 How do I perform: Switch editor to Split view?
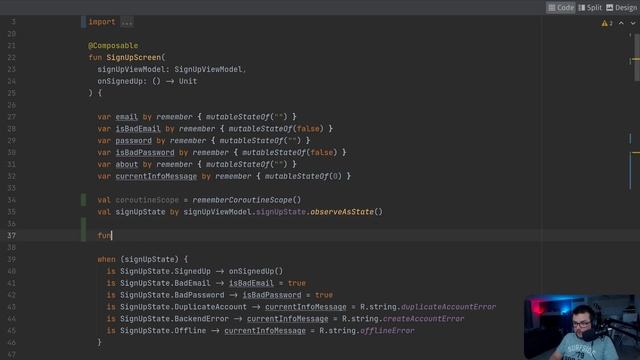coord(590,7)
